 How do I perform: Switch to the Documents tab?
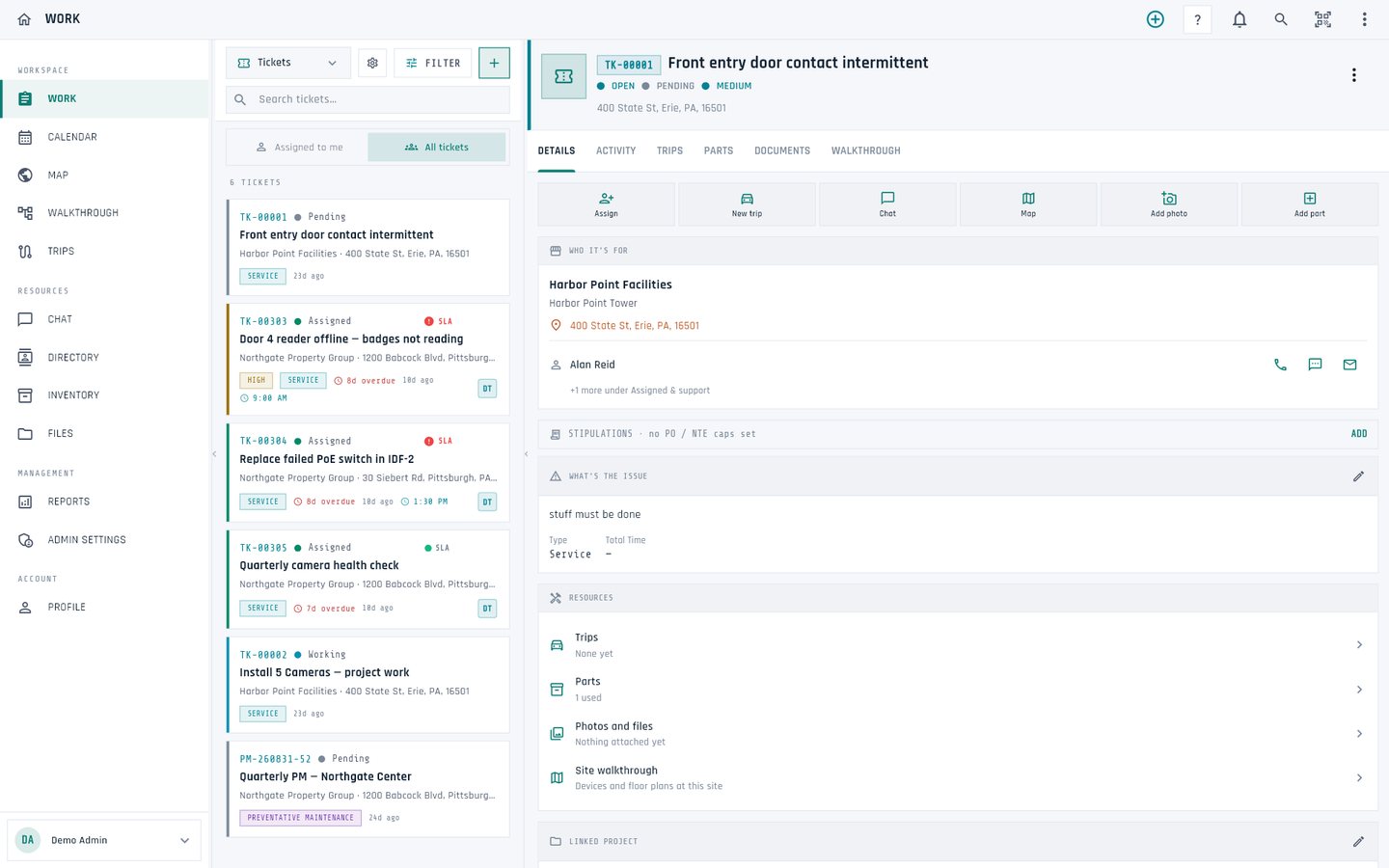click(x=782, y=151)
